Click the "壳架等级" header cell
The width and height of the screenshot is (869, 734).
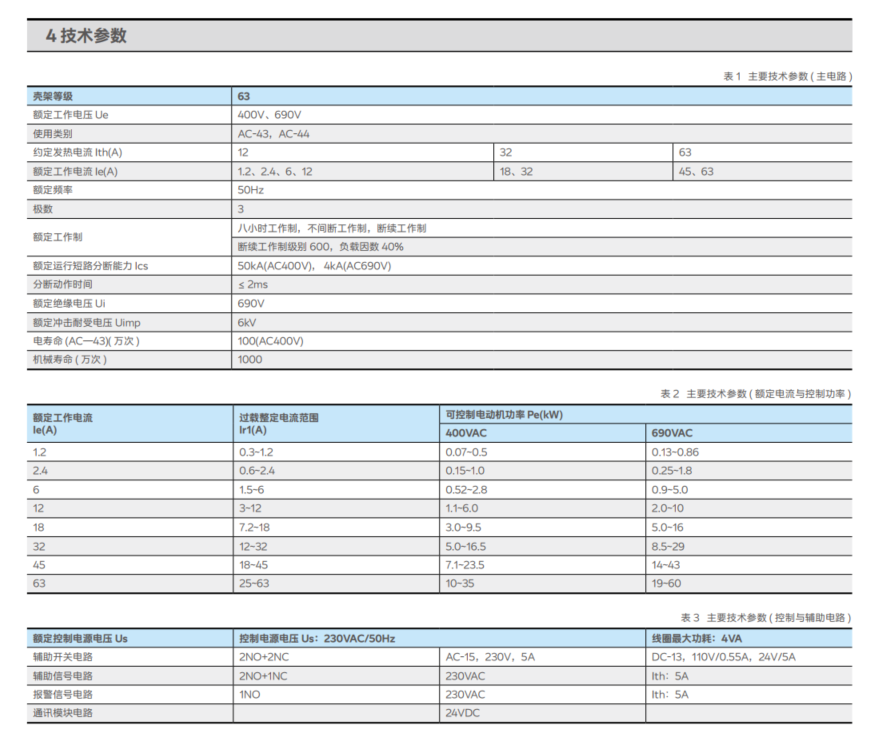(x=53, y=96)
